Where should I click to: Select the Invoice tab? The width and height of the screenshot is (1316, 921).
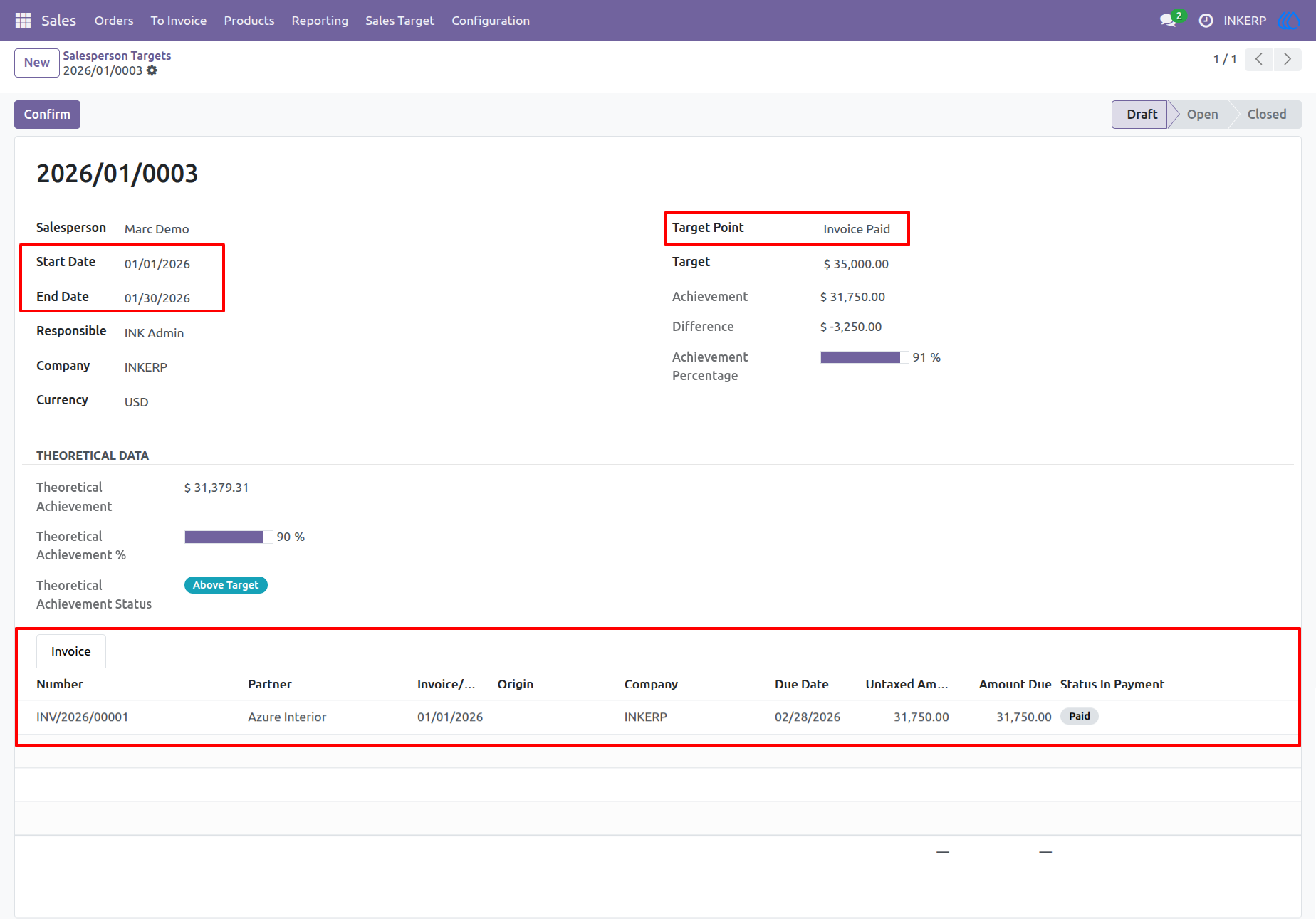point(71,651)
